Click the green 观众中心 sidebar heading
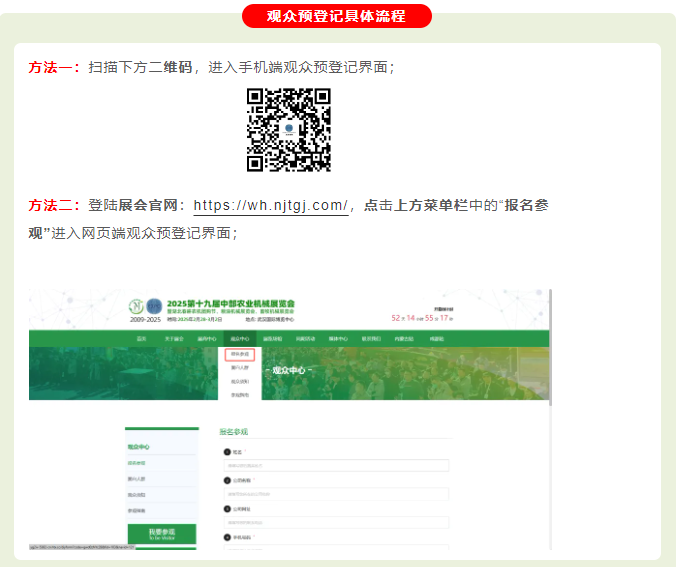 [x=139, y=447]
